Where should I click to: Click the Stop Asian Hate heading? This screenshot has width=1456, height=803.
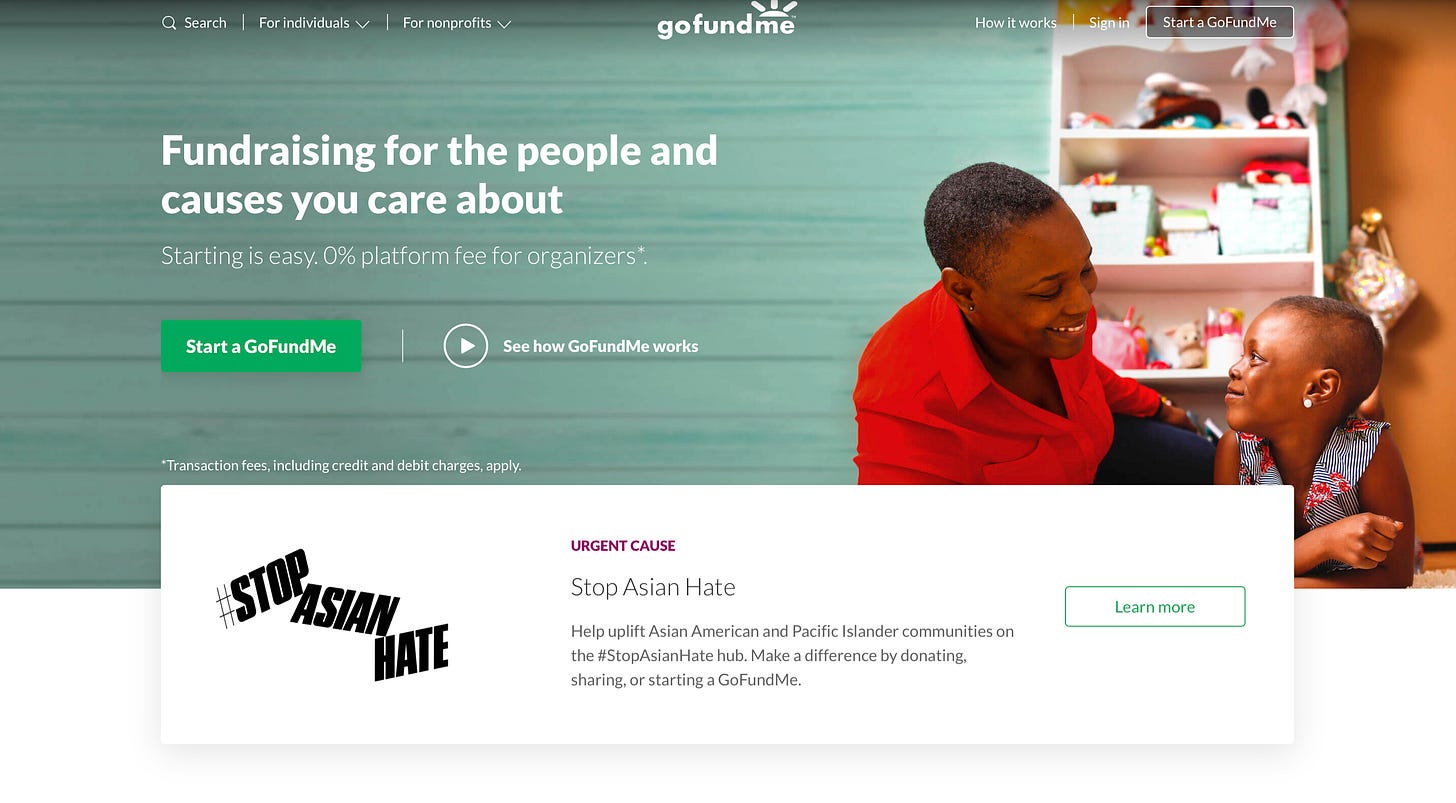click(x=653, y=587)
